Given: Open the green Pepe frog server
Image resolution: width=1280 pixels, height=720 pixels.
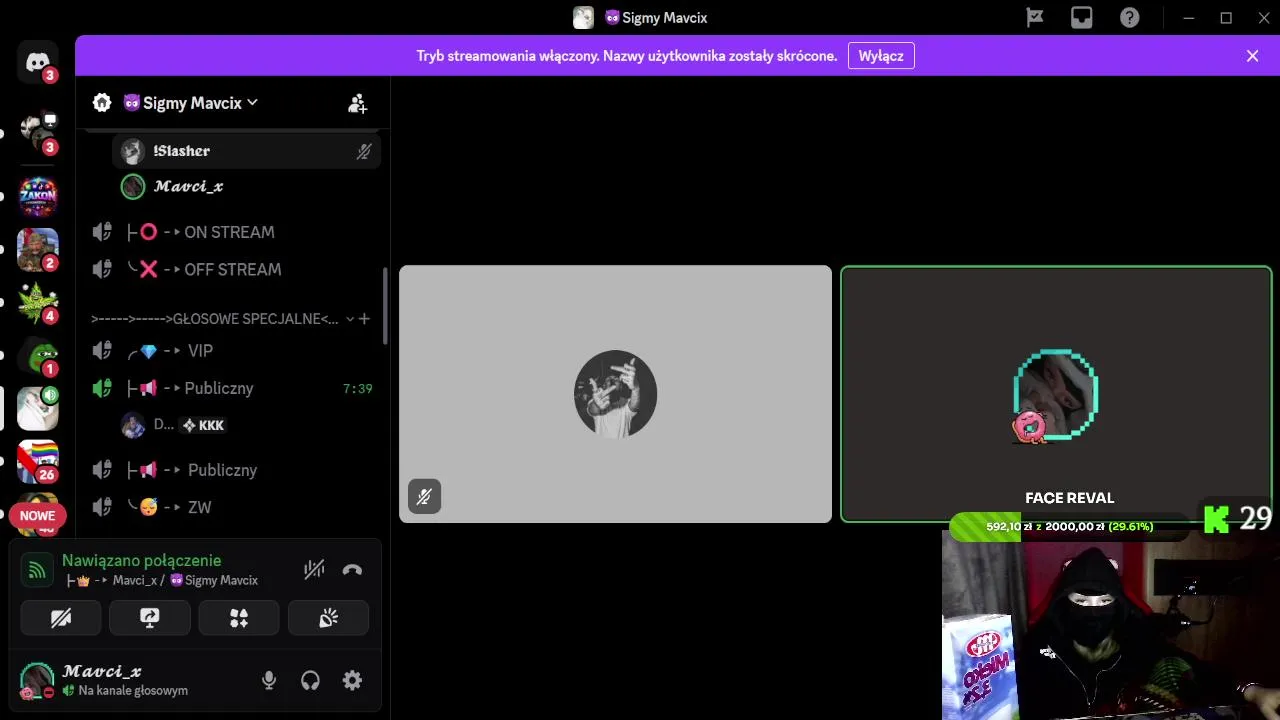Looking at the screenshot, I should coord(38,356).
